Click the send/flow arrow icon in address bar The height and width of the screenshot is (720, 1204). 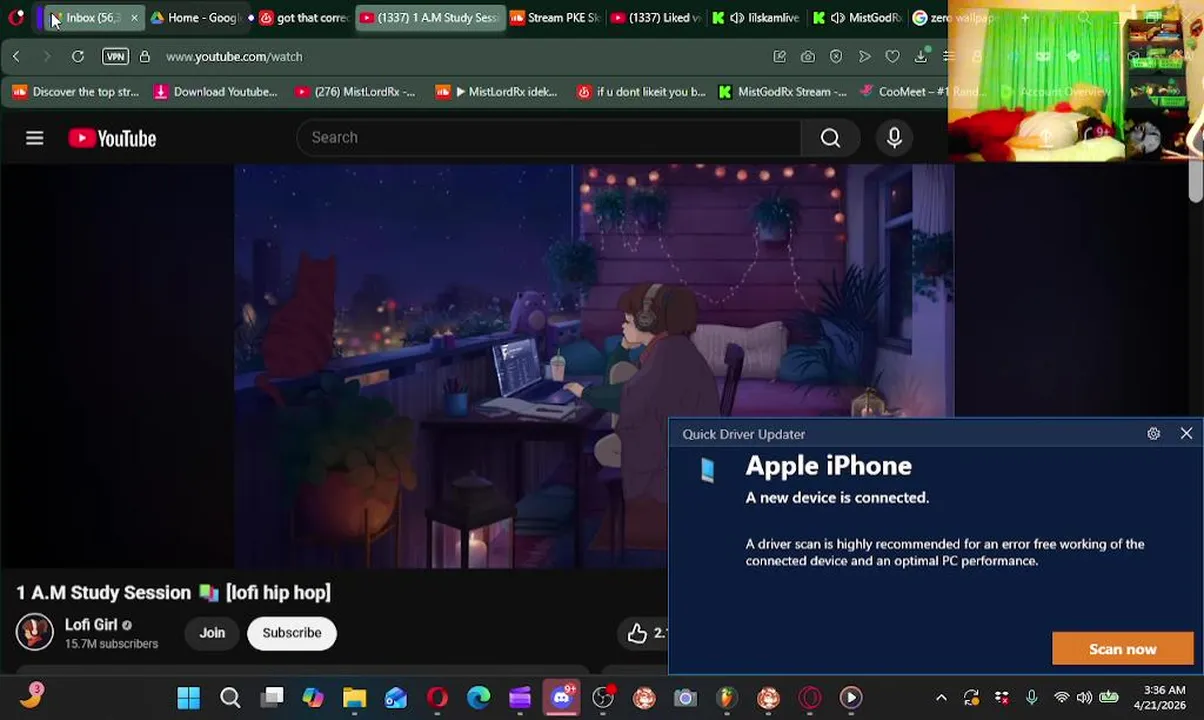(864, 57)
